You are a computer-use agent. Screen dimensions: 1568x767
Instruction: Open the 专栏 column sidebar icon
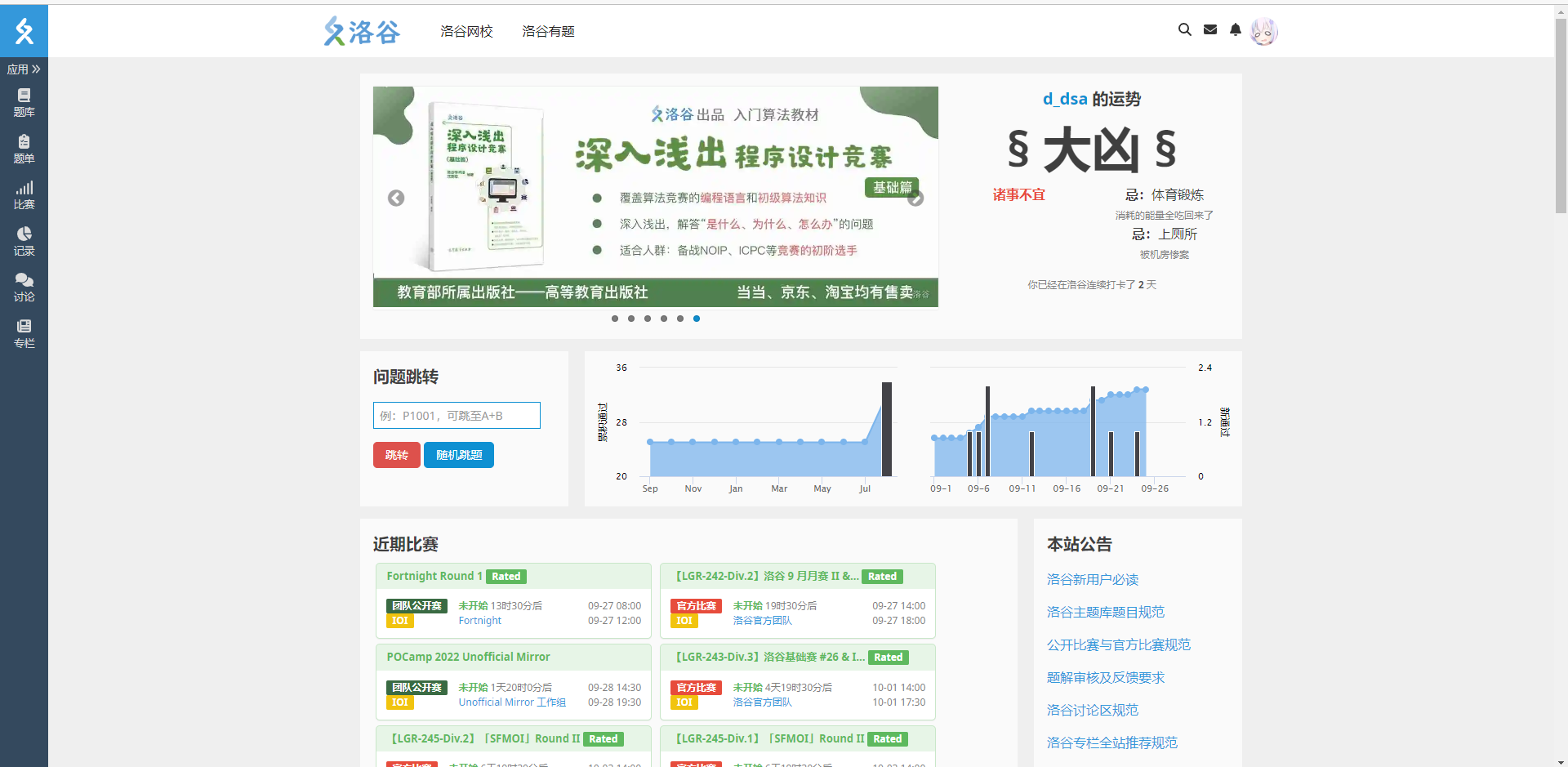(x=24, y=333)
